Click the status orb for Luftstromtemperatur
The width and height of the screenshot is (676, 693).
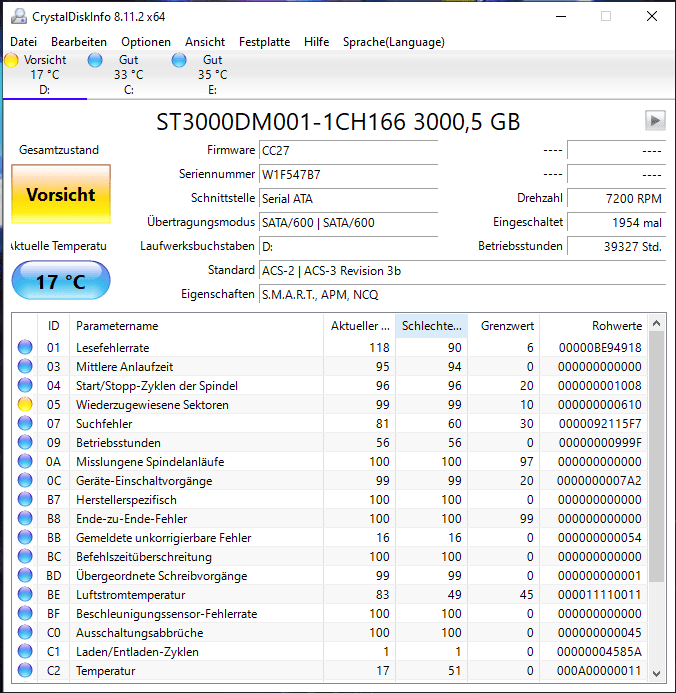point(25,594)
